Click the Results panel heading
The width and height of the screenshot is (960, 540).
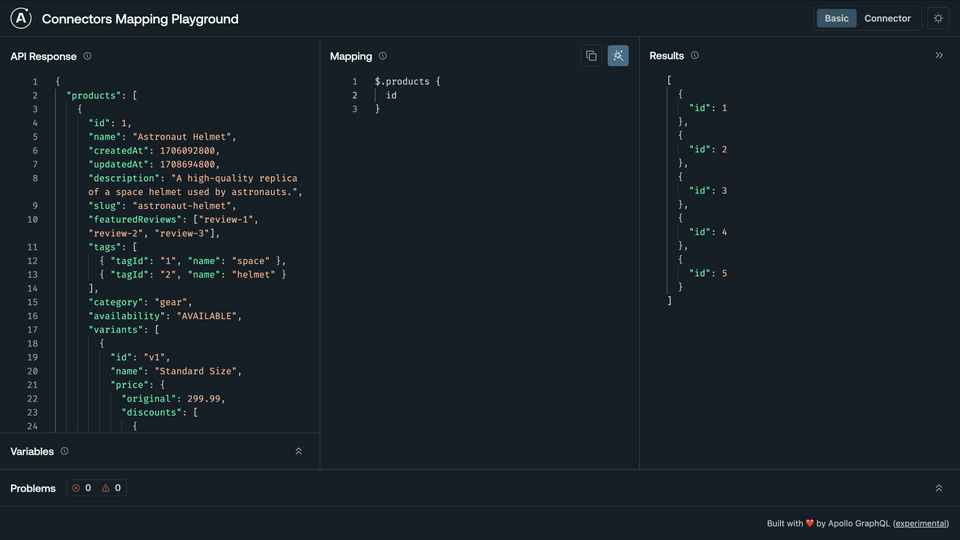666,56
